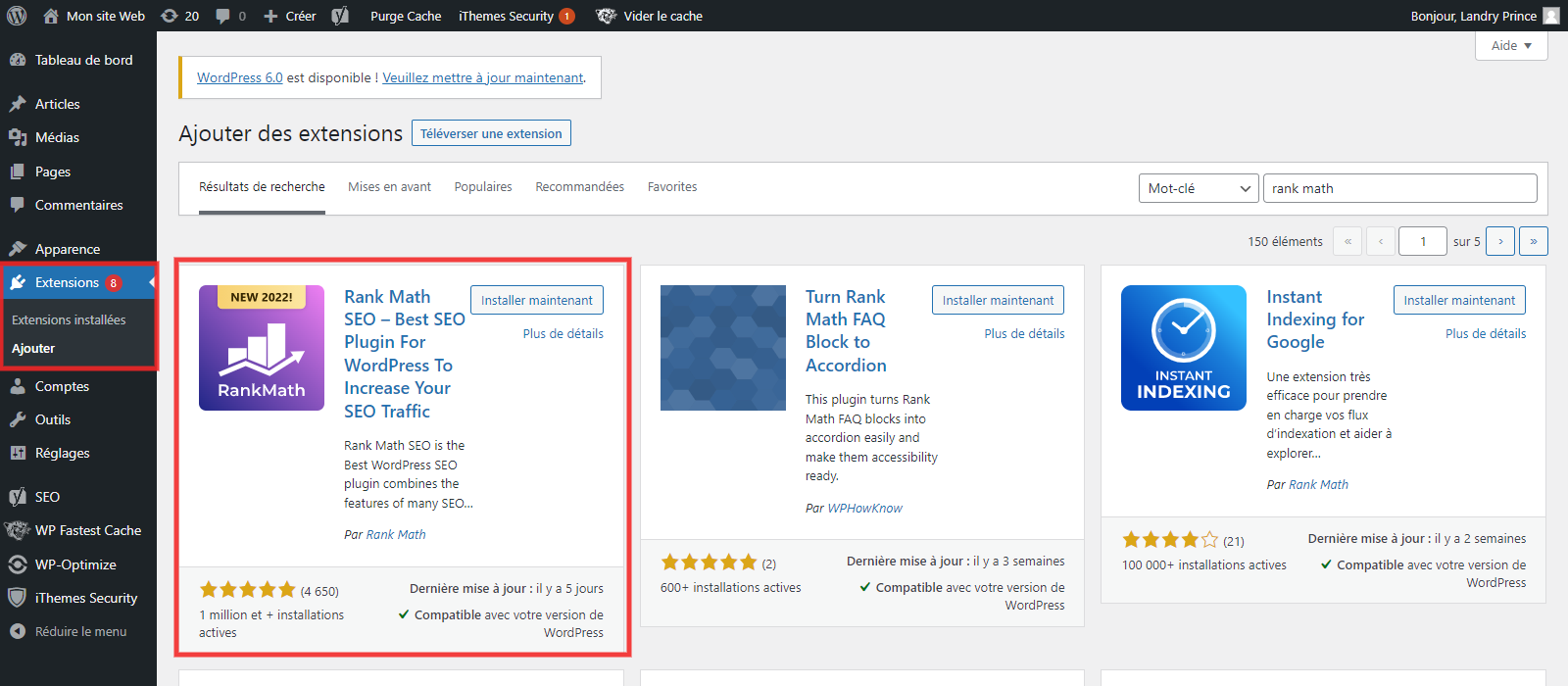Screen dimensions: 1568x686
Task: Open the Créer new content menu
Action: click(290, 16)
